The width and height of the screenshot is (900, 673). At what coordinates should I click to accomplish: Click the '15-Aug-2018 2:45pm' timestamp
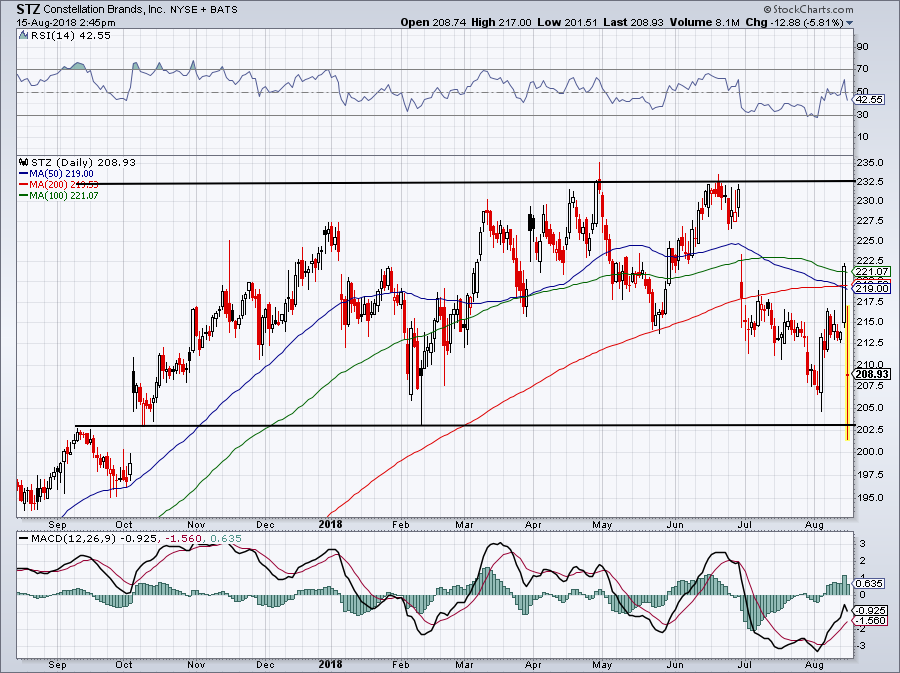tap(66, 23)
